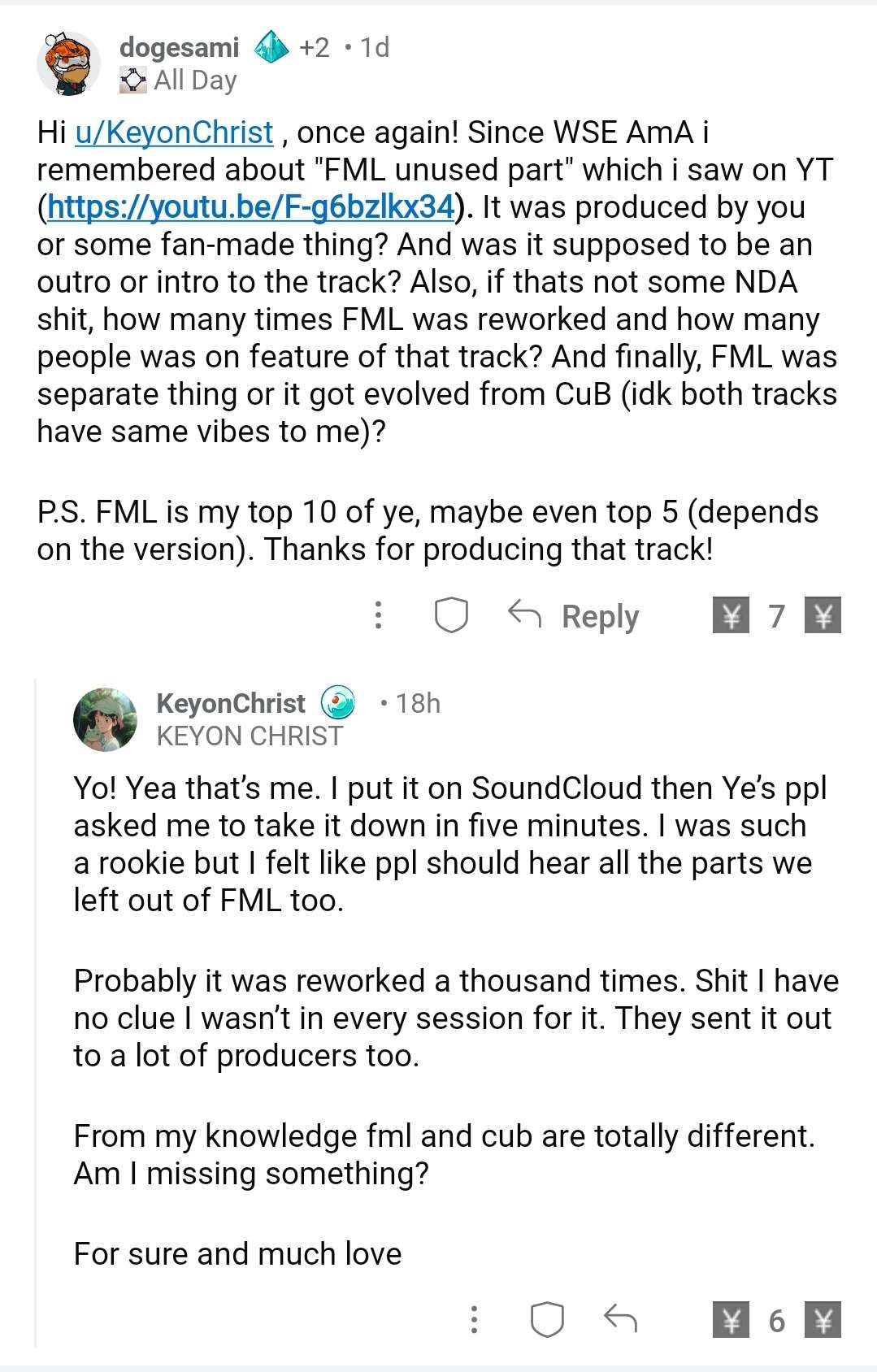
Task: Click the dogesami username
Action: pos(179,48)
